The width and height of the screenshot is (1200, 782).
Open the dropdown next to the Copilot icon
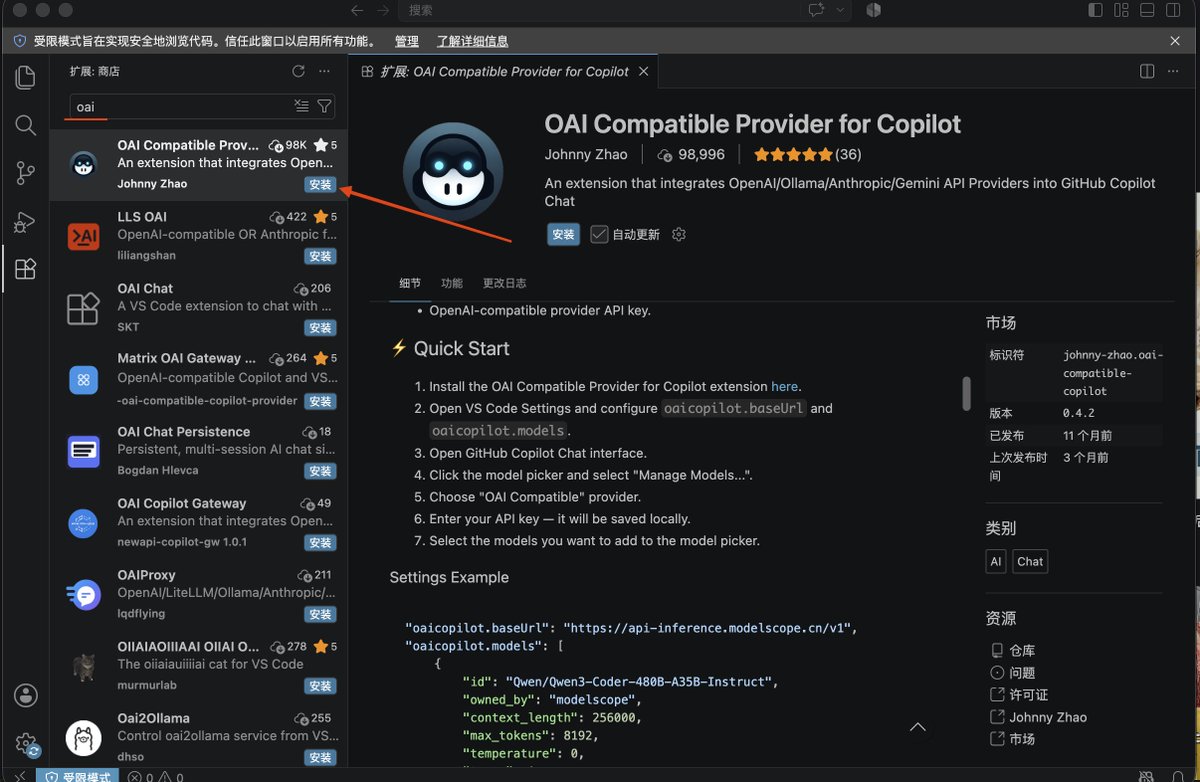click(840, 10)
